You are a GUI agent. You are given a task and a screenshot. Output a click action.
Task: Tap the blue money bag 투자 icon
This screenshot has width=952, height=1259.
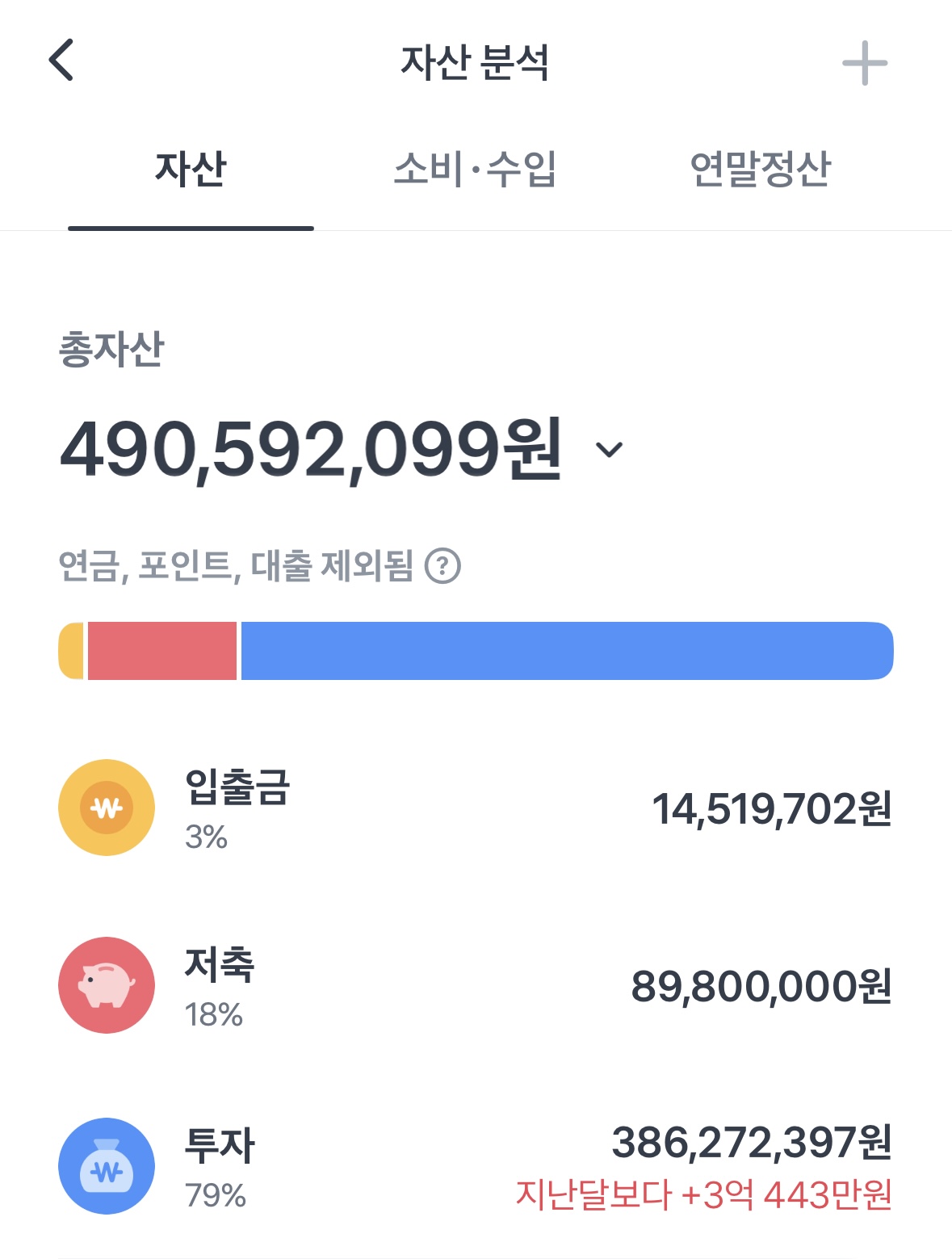point(107,1166)
